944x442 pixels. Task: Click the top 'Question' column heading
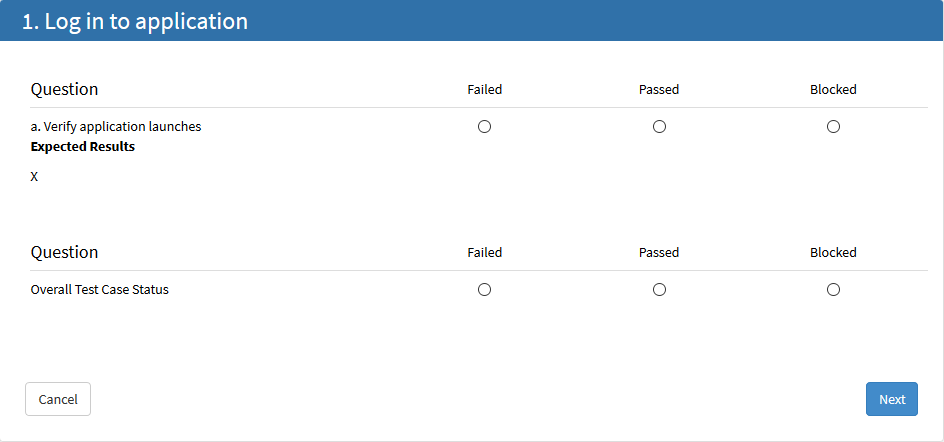pos(65,89)
